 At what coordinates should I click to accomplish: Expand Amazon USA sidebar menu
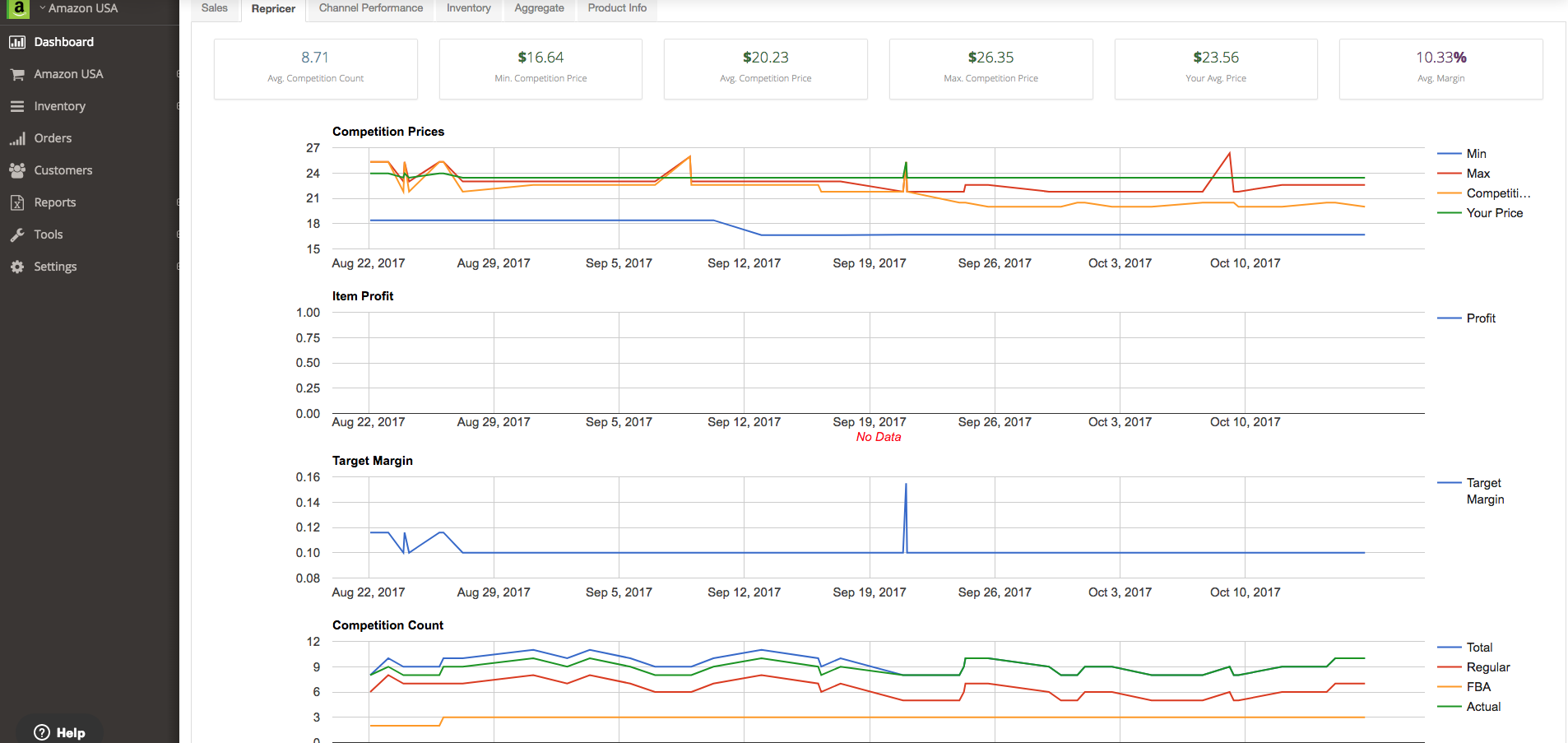tap(90, 74)
